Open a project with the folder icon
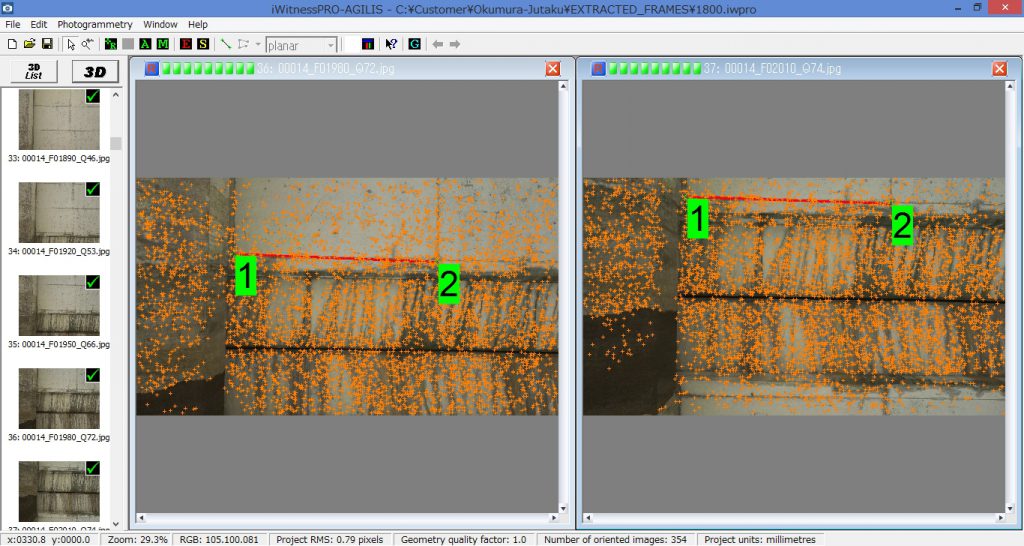The image size is (1024, 546). click(x=29, y=44)
